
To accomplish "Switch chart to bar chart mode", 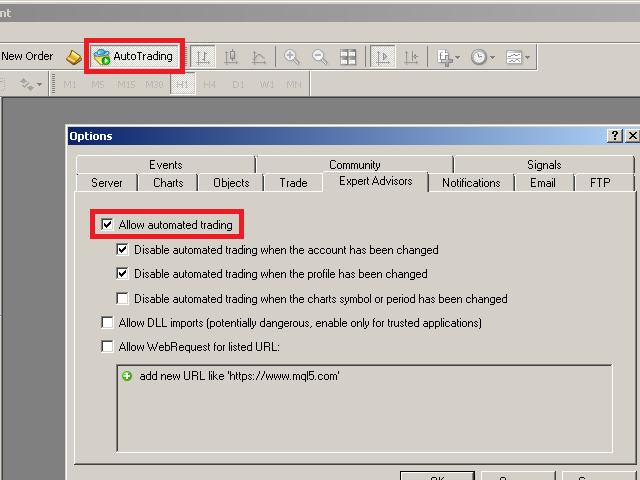I will (203, 57).
